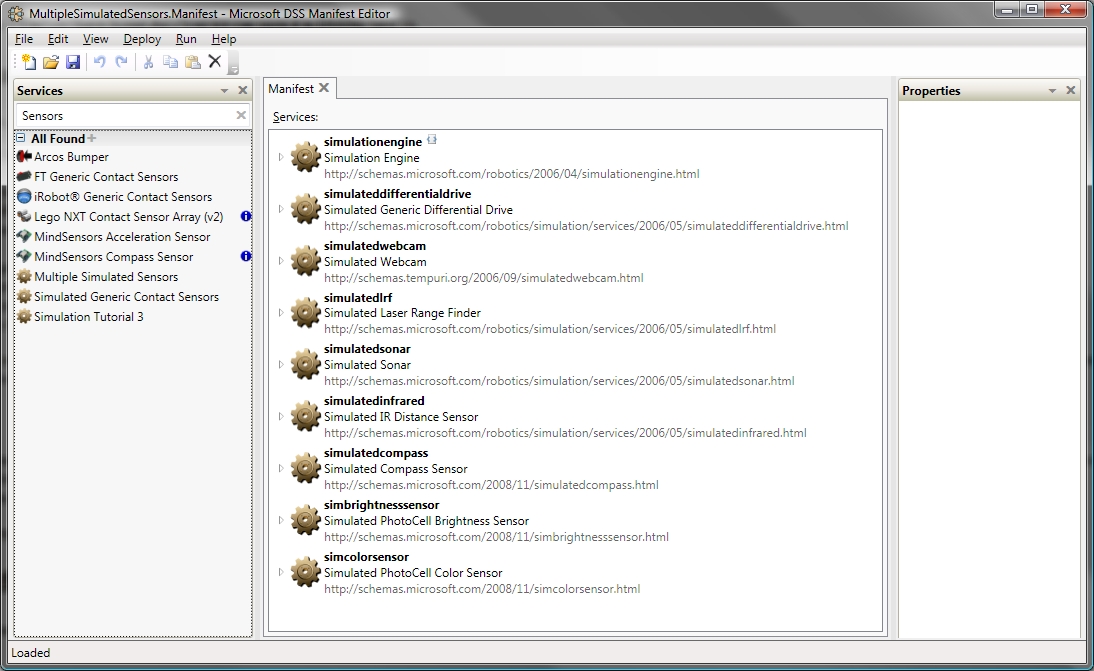
Task: Click the simulatedwebcam gear icon
Action: [305, 261]
